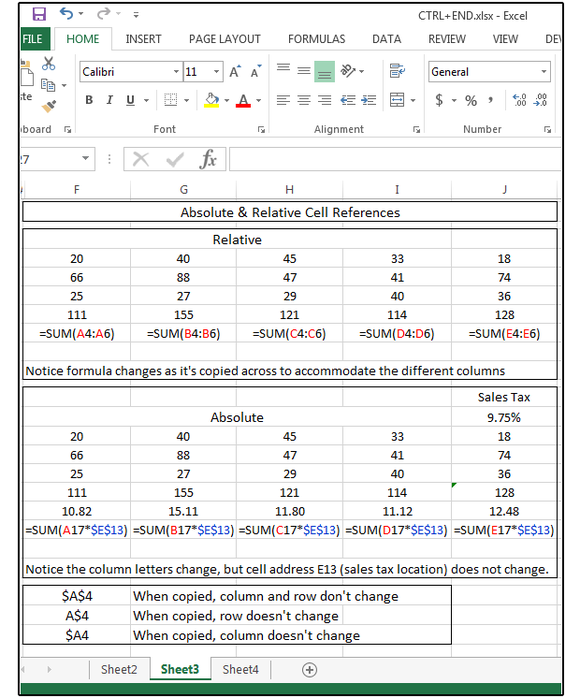Screen dimensions: 580x698
Task: Click inside the formula bar input
Action: click(394, 159)
